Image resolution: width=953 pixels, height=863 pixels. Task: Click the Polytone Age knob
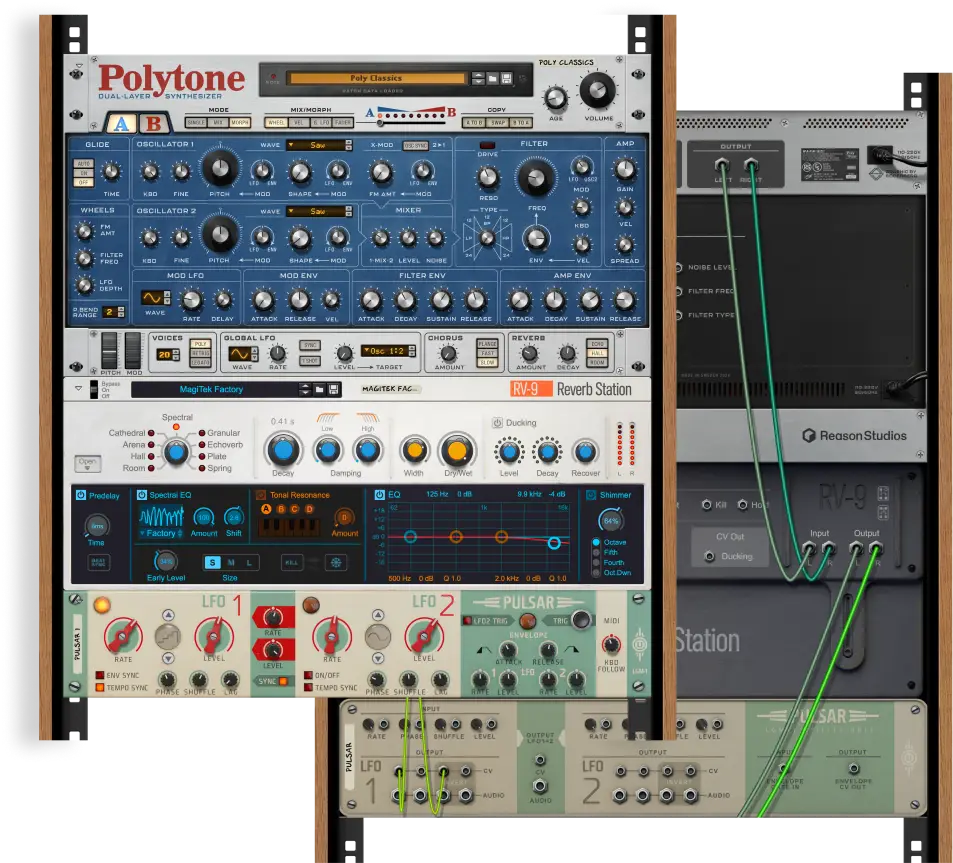pos(555,98)
